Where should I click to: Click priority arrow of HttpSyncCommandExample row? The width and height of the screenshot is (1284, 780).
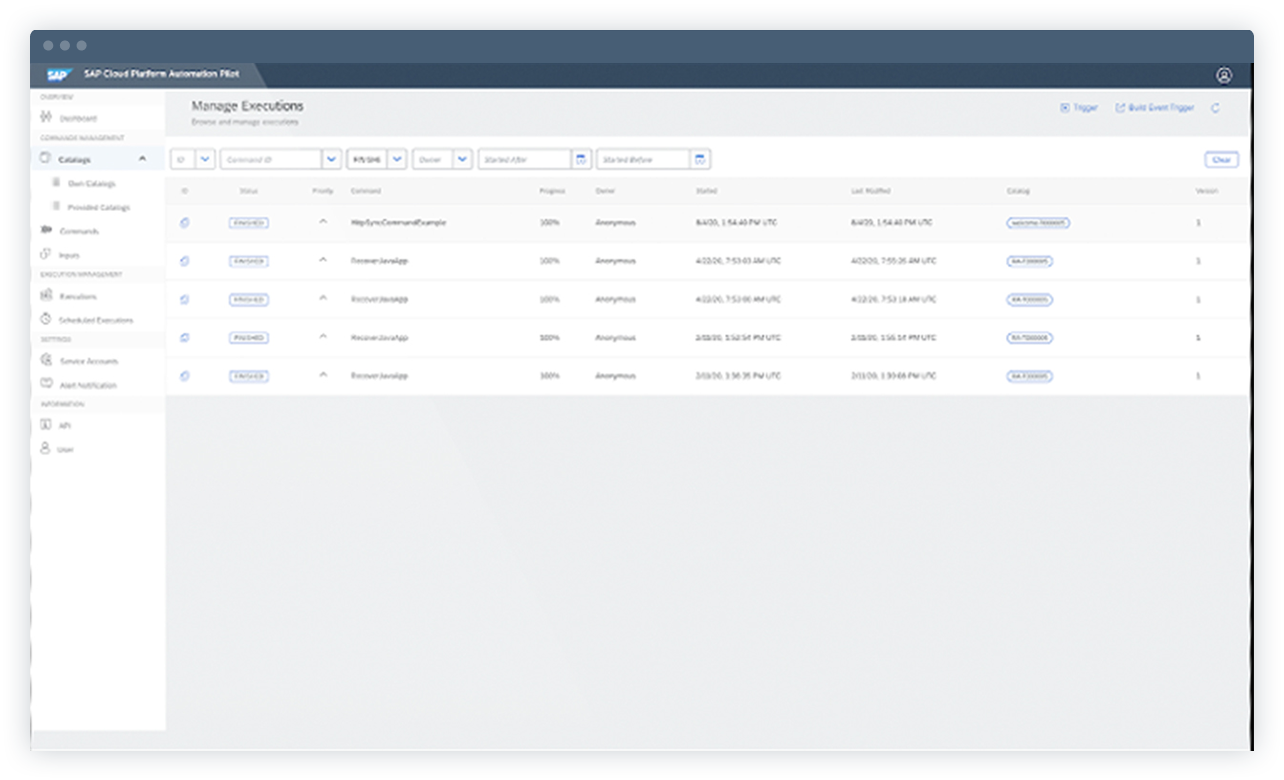322,222
